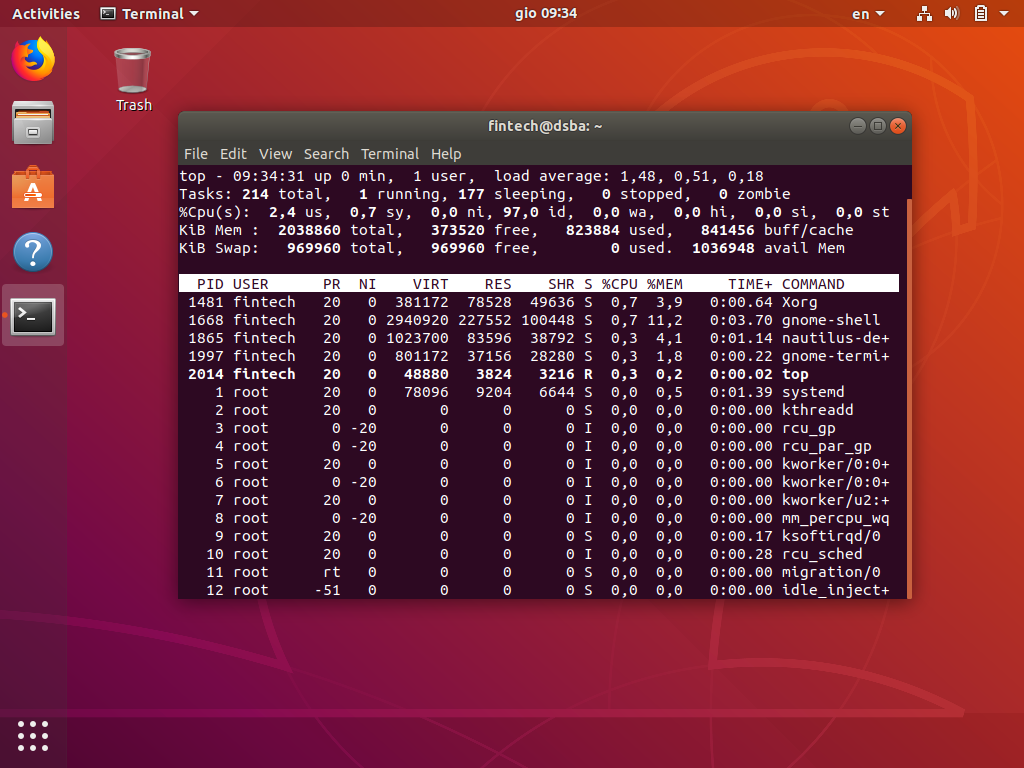Open the Help dock icon
Screen dimensions: 1024x768
coord(33,251)
